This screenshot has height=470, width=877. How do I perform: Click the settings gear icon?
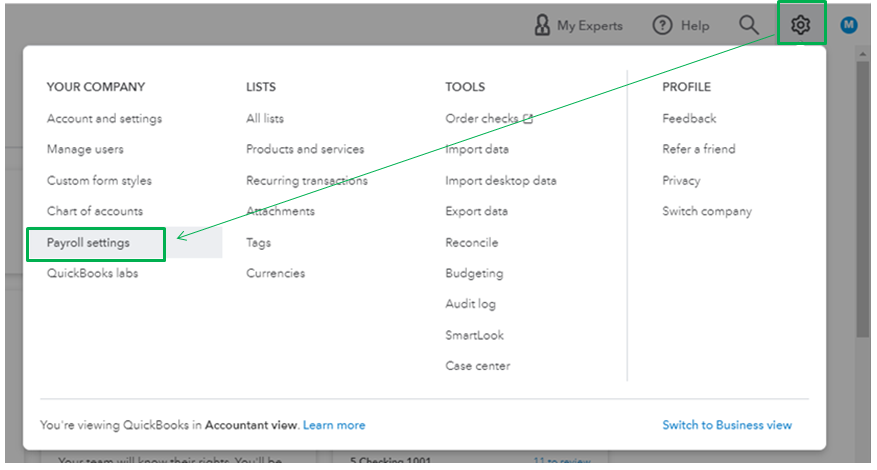[800, 25]
